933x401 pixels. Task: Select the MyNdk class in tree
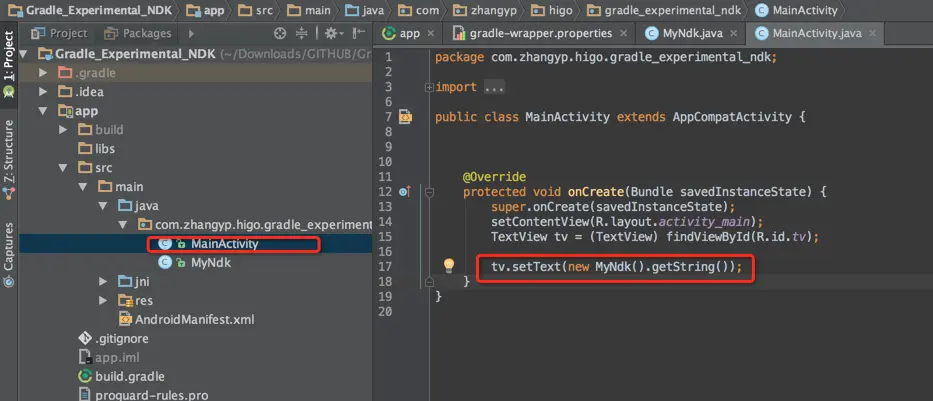[211, 262]
